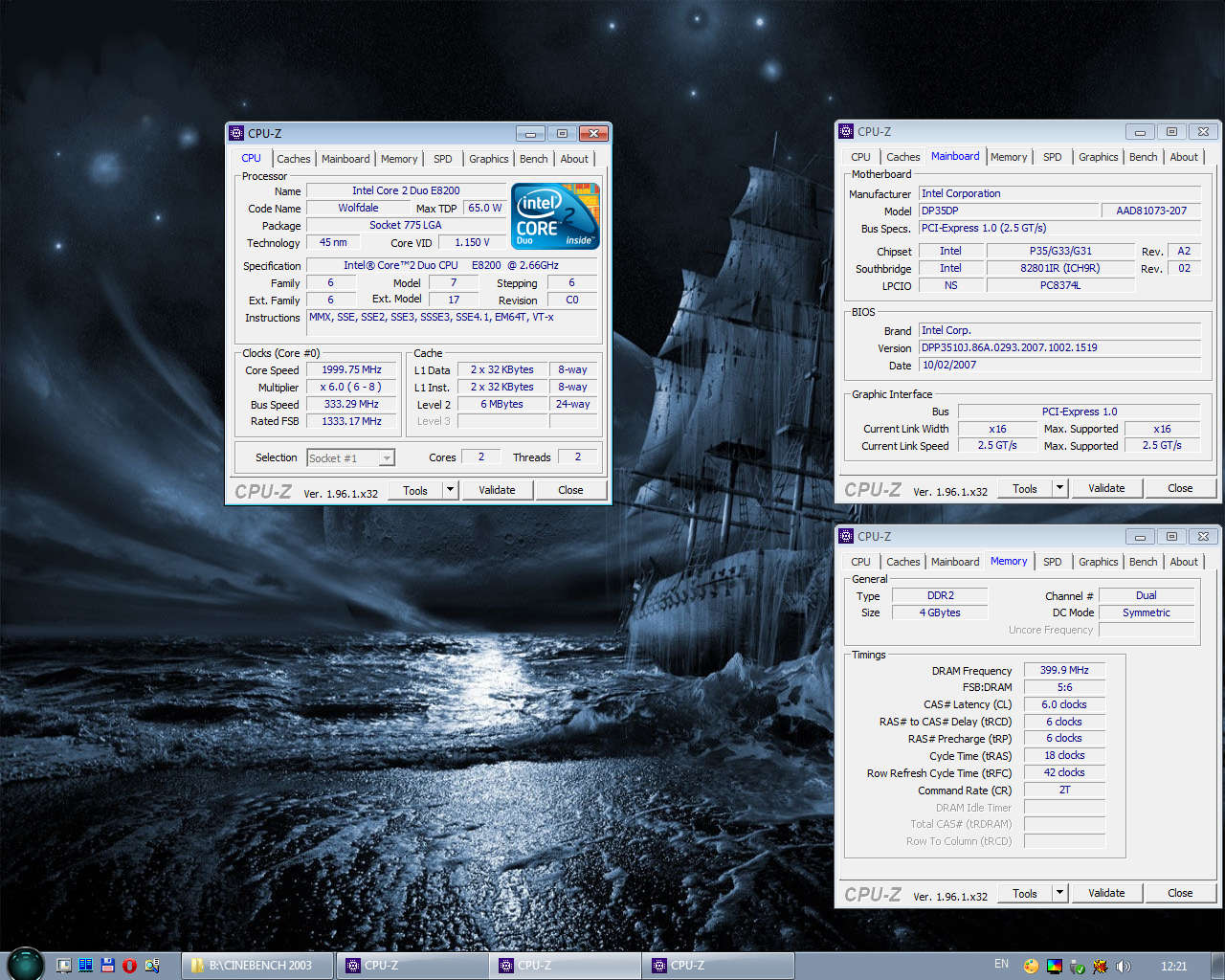Click the taskbar clock showing 12:21

click(x=1173, y=967)
